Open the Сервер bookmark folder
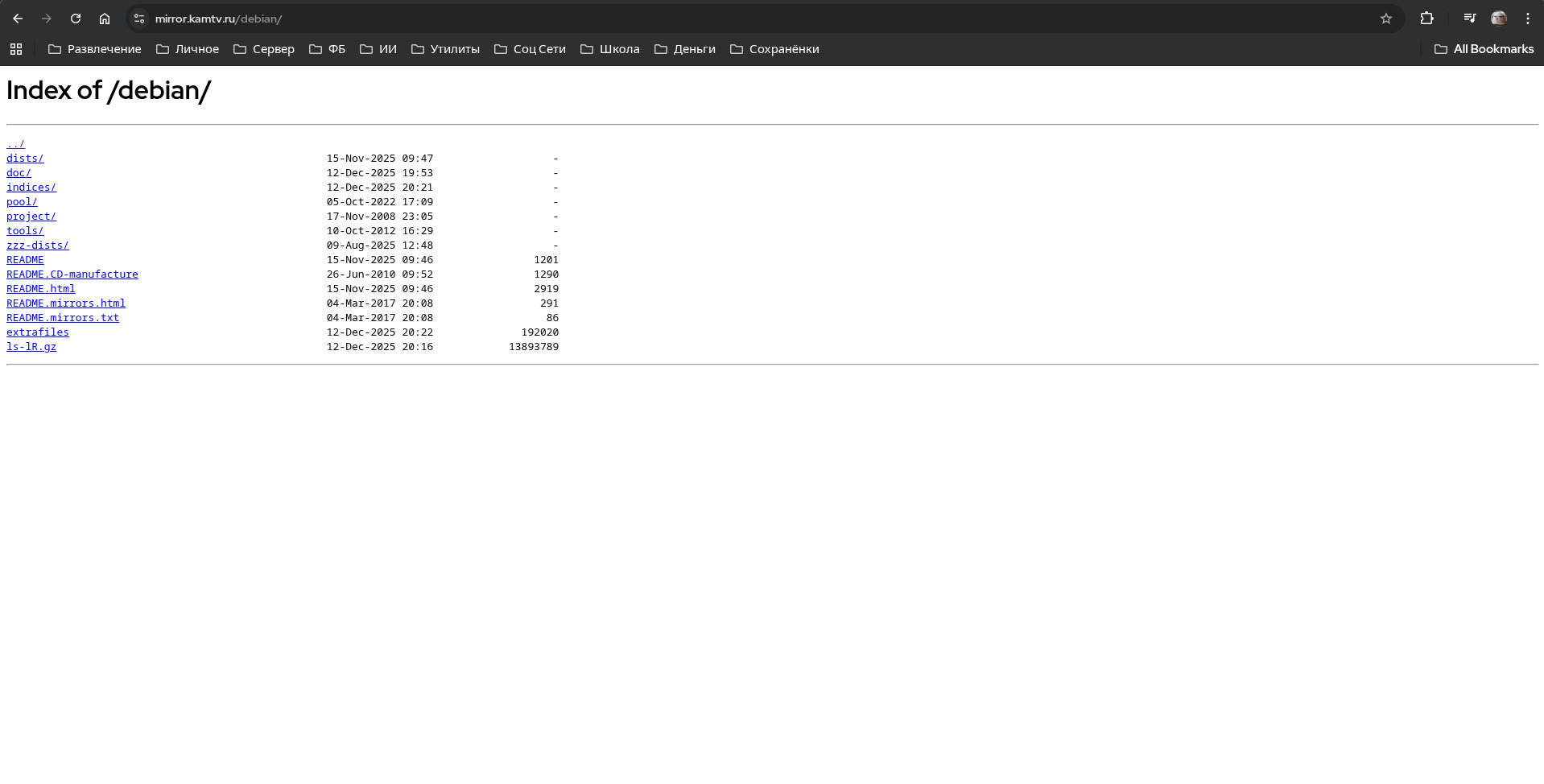The image size is (1544, 784). (264, 49)
